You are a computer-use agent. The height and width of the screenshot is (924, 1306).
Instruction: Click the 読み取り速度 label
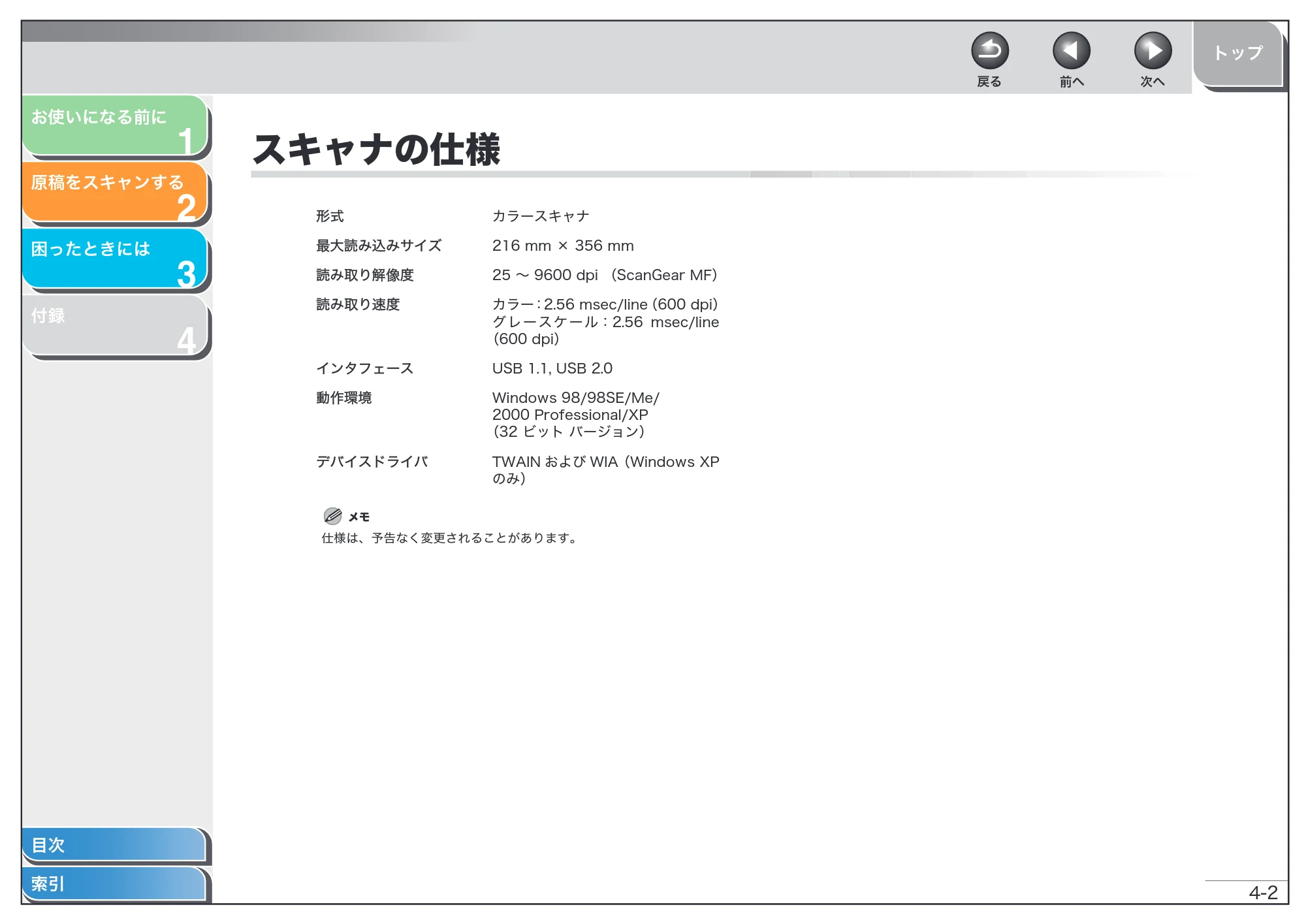coord(358,304)
